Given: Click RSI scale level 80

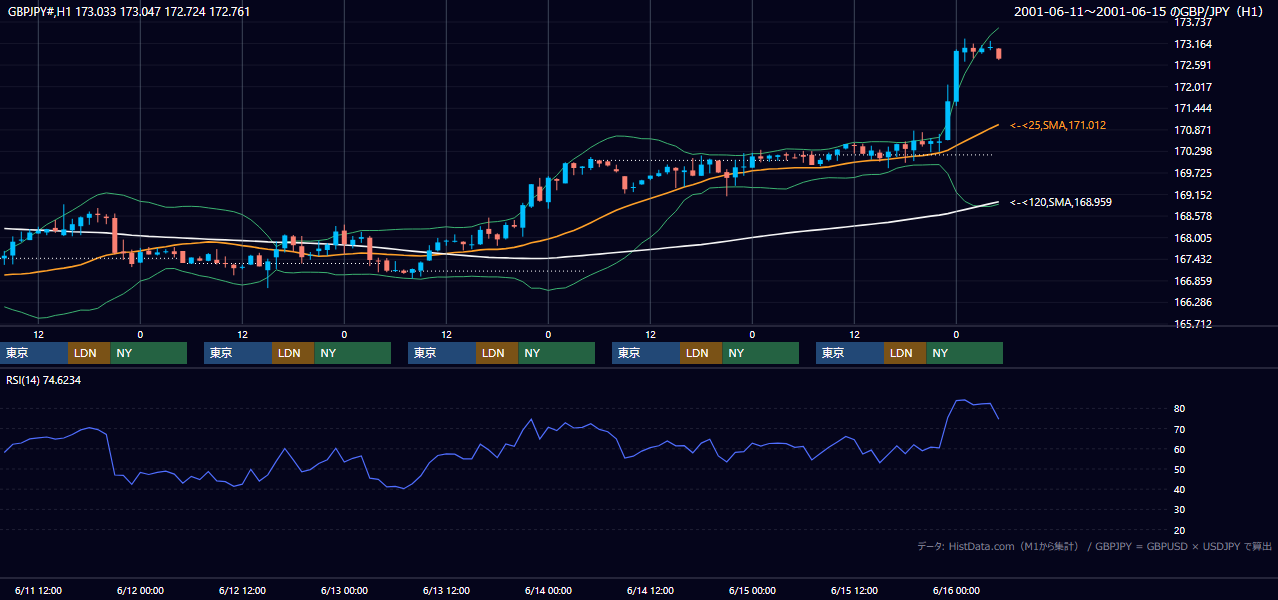Looking at the screenshot, I should [x=1179, y=409].
